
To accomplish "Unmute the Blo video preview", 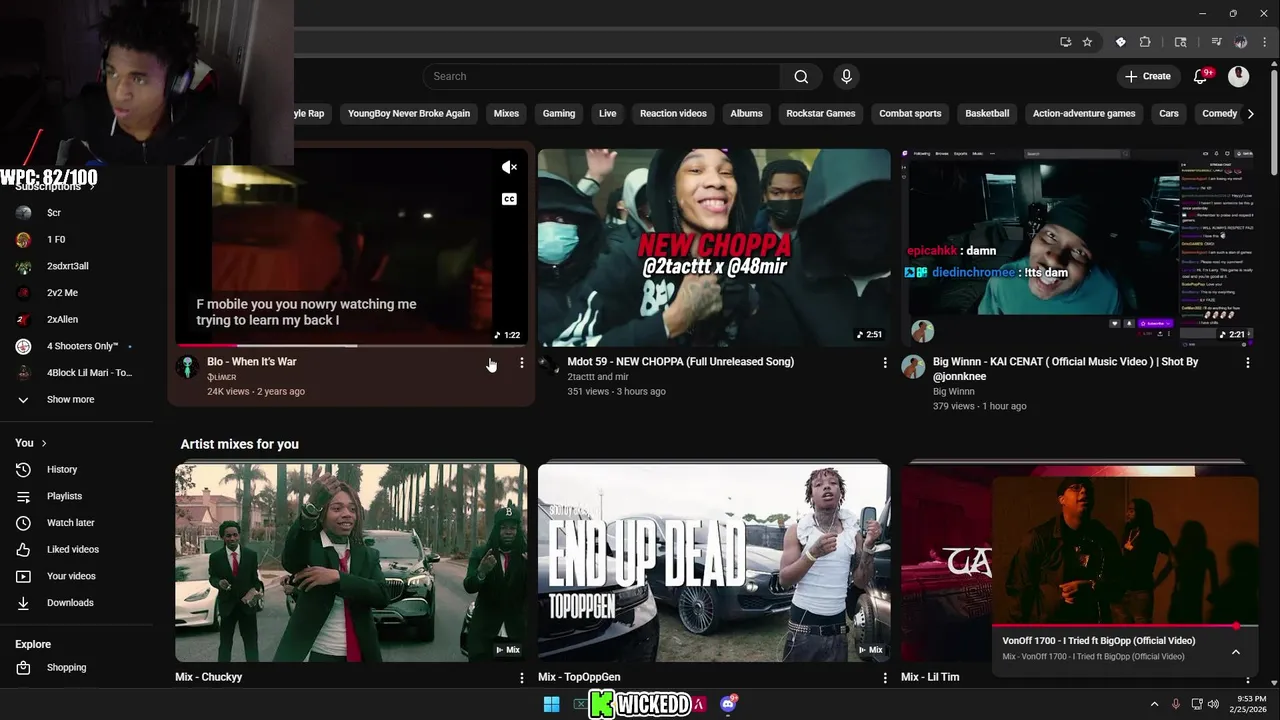I will click(x=509, y=167).
